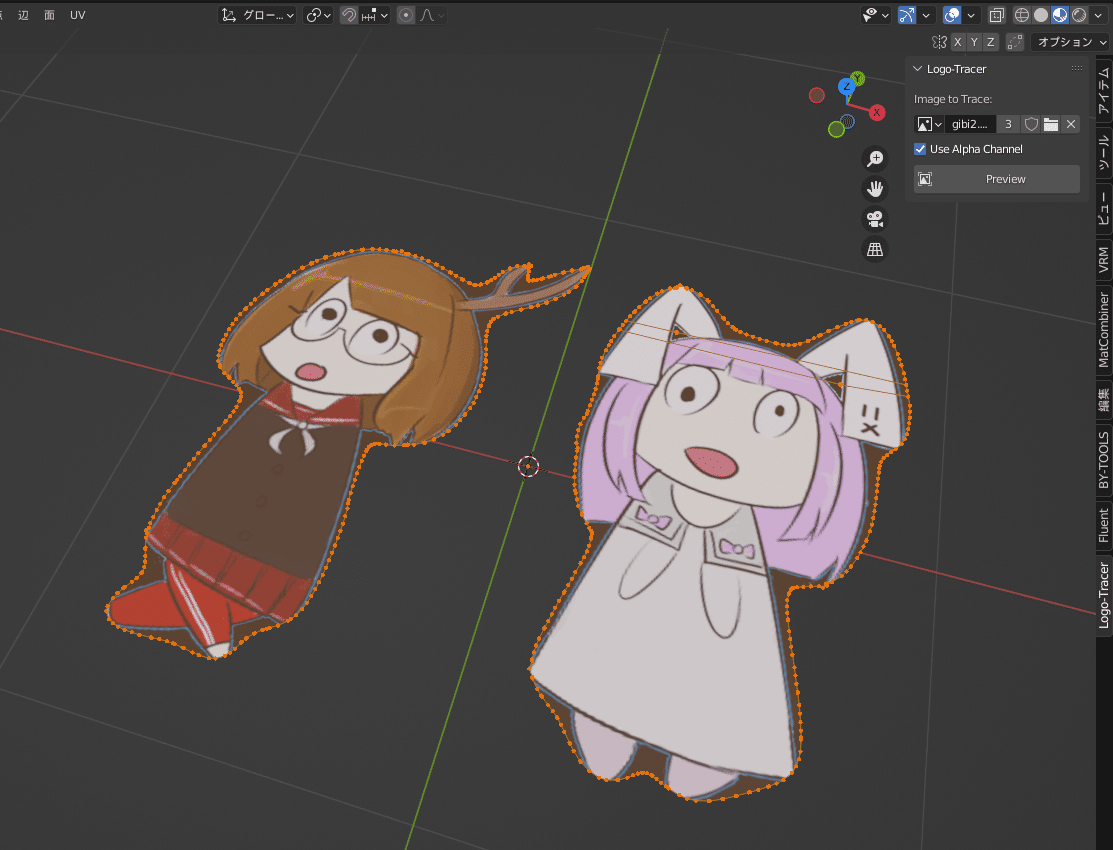Toggle X-Ray mode
The height and width of the screenshot is (850, 1113).
click(997, 15)
